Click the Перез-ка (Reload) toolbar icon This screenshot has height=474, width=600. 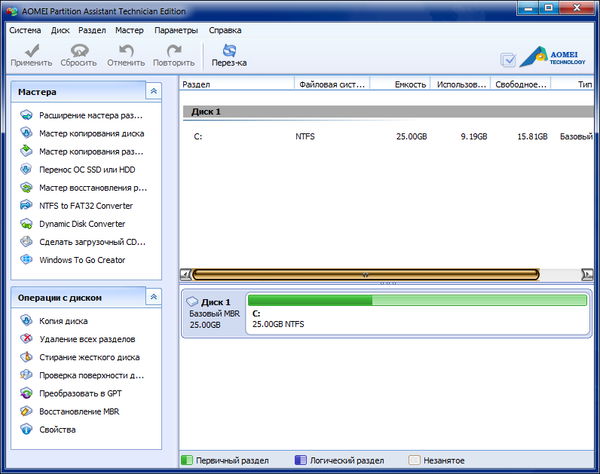tap(229, 54)
